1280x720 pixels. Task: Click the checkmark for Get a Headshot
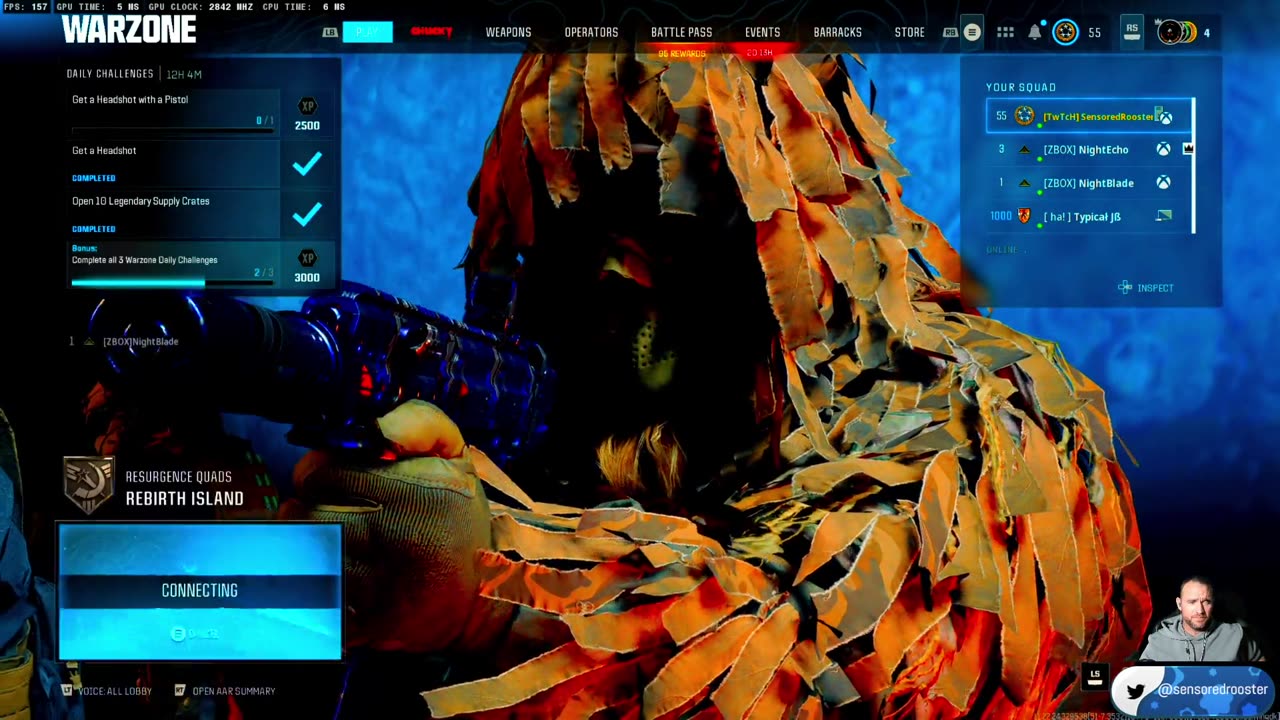pos(307,163)
